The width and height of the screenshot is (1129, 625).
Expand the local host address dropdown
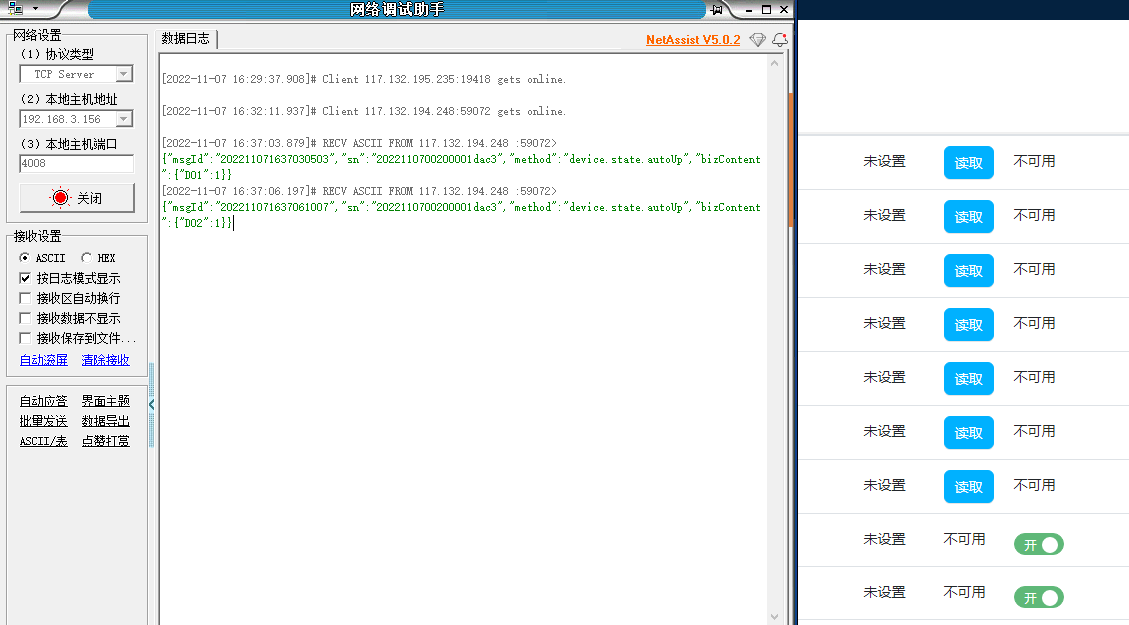pyautogui.click(x=123, y=119)
